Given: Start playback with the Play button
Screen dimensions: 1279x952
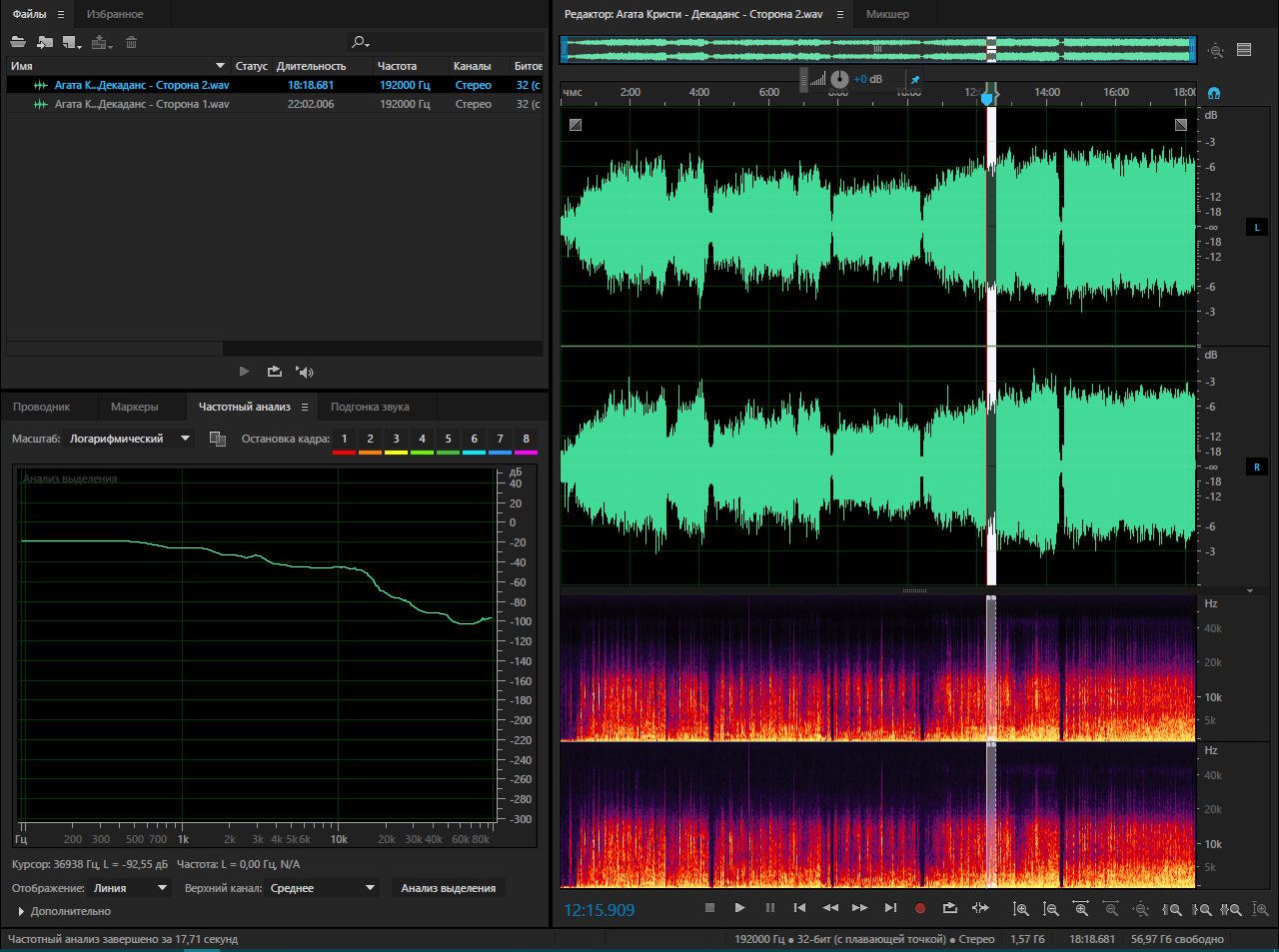Looking at the screenshot, I should (x=739, y=908).
